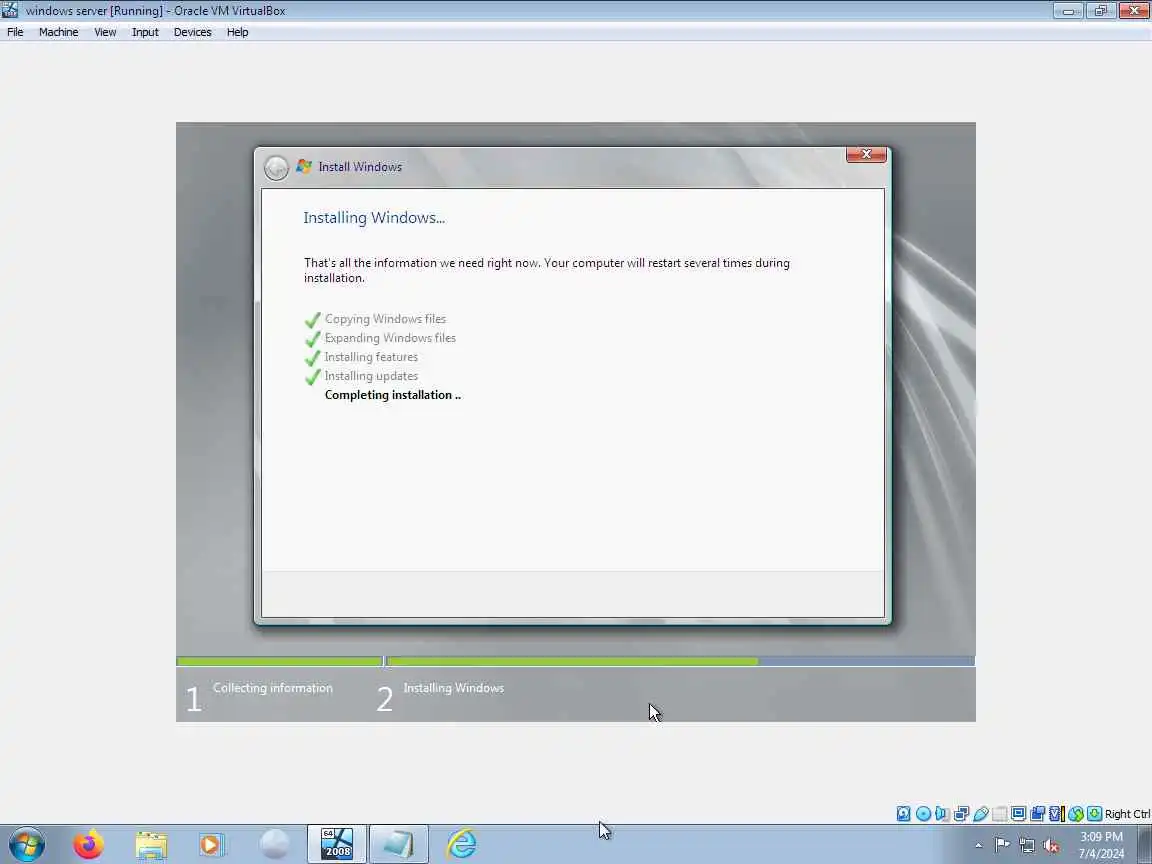Click the network adapters status icon

[961, 813]
